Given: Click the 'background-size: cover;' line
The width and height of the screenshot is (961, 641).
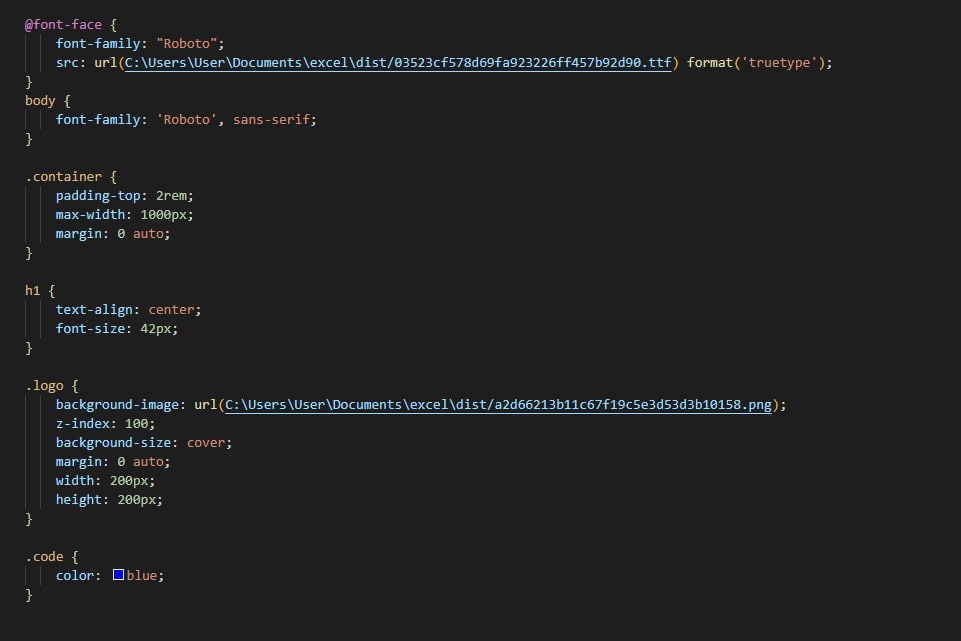Looking at the screenshot, I should coord(144,442).
